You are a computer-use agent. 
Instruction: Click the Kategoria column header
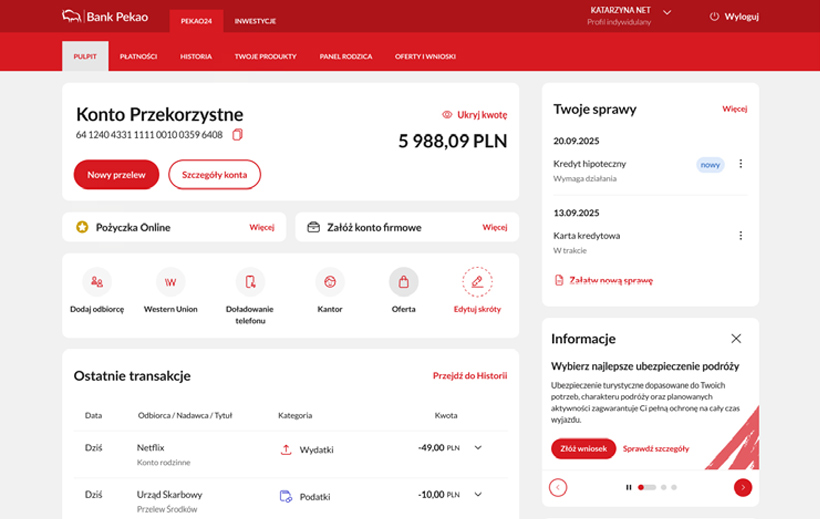pyautogui.click(x=295, y=415)
